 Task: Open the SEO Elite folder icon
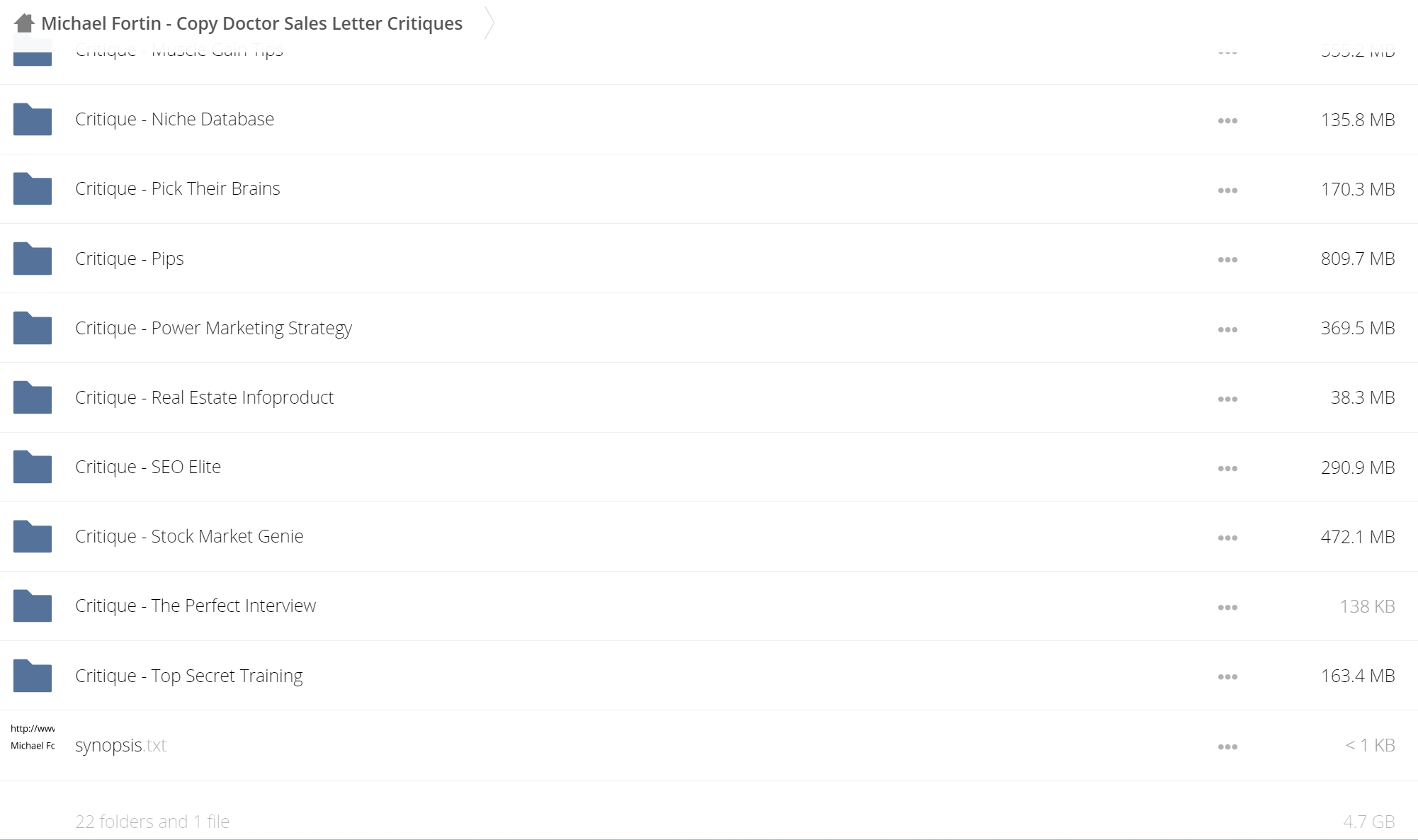pos(33,467)
